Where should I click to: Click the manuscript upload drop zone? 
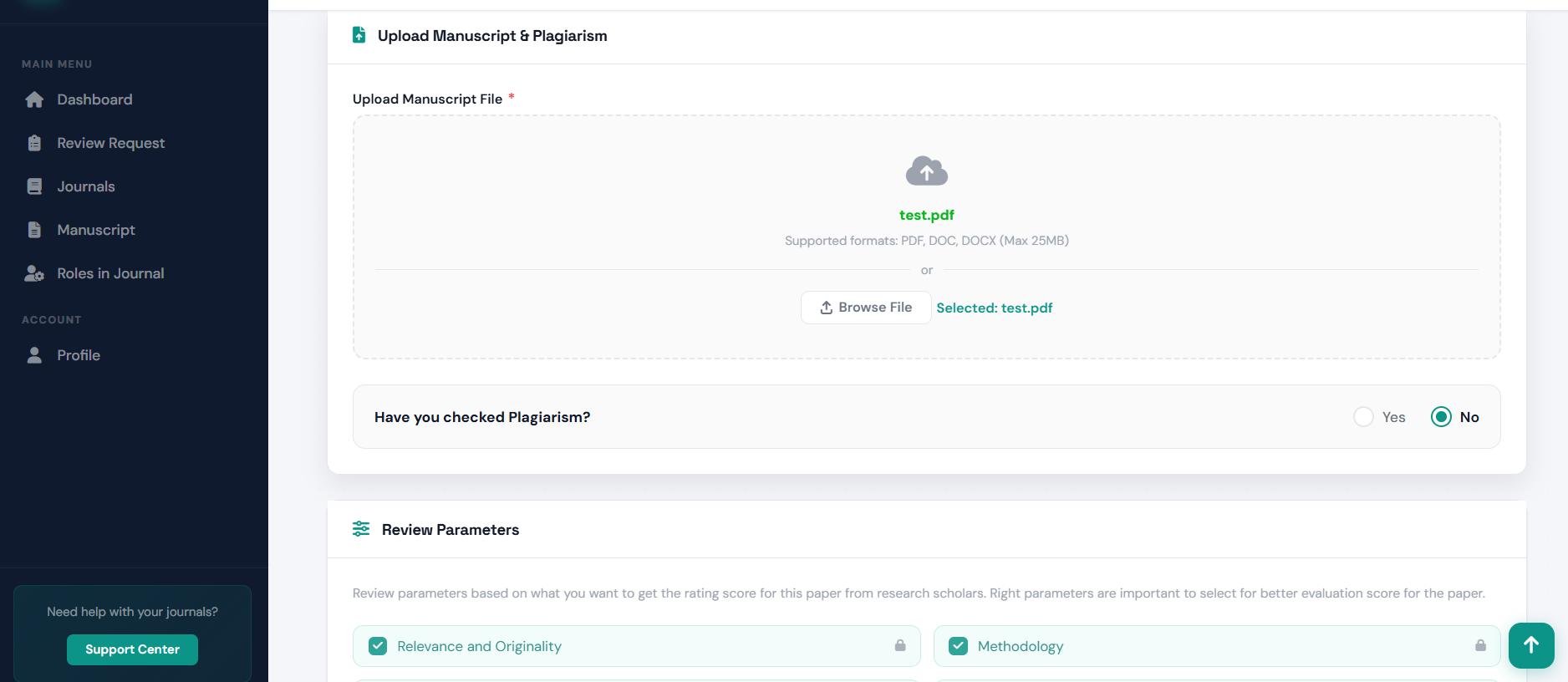[x=927, y=237]
